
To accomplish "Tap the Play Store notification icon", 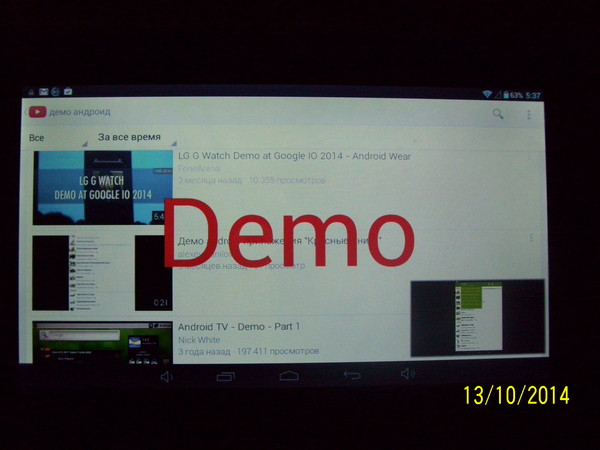I will [68, 91].
